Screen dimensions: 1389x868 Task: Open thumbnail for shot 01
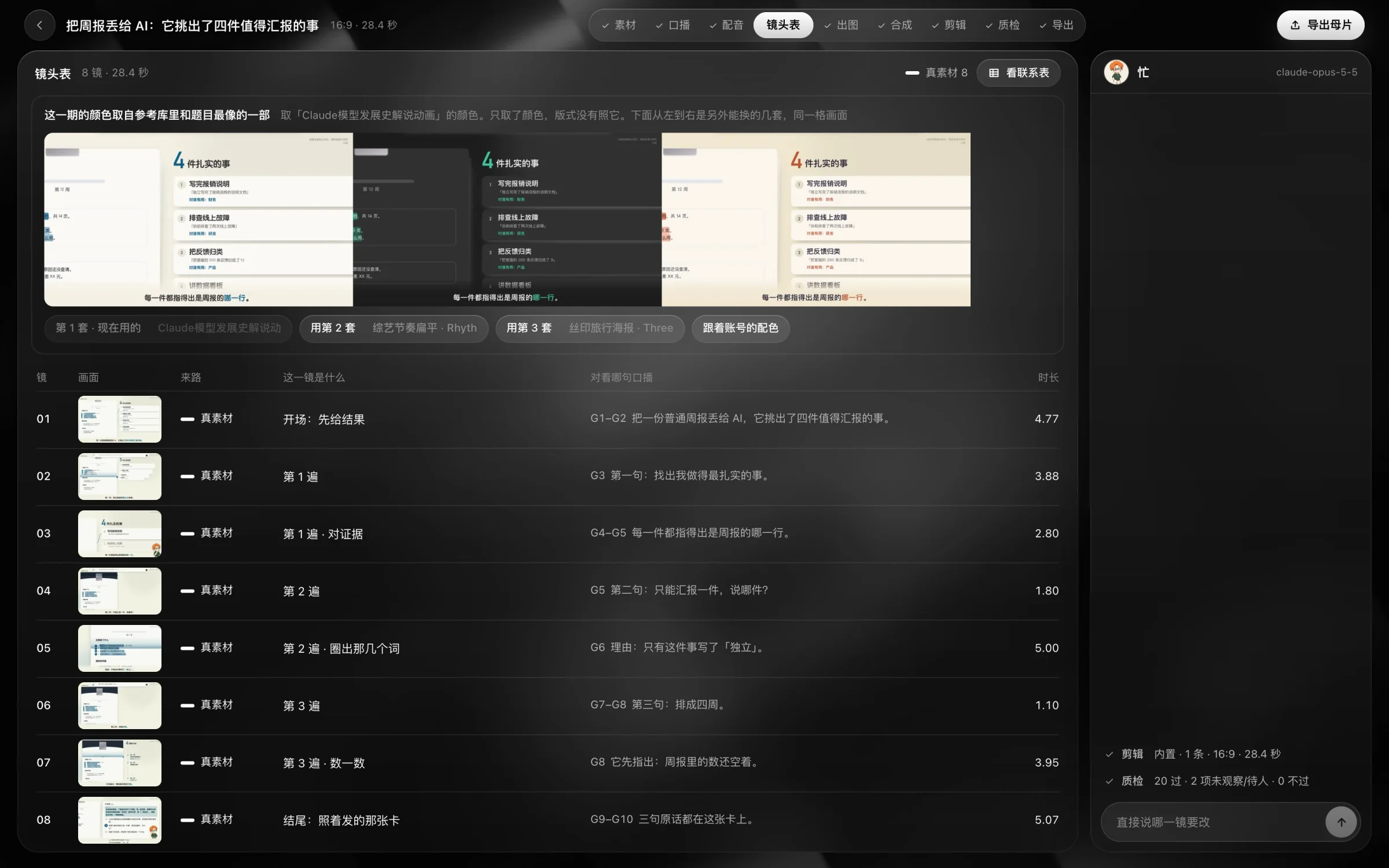(120, 419)
